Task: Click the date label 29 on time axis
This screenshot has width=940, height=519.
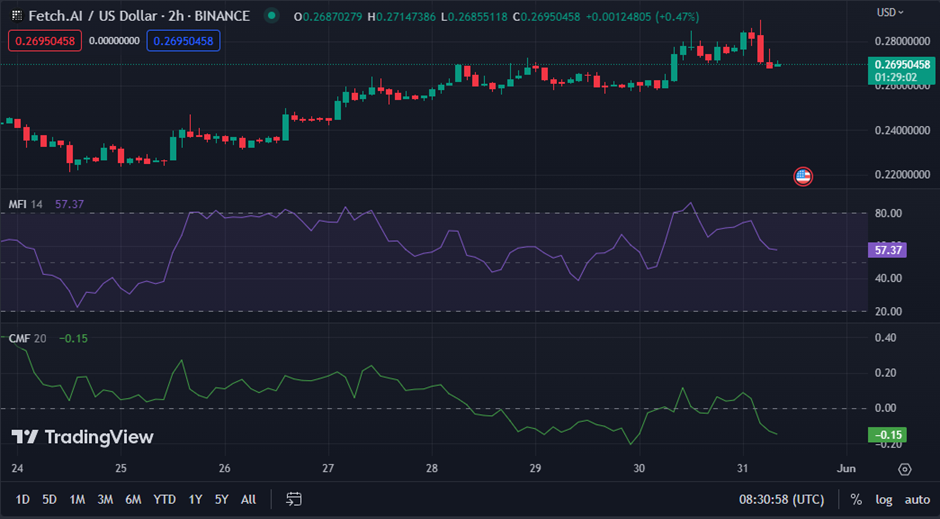Action: [x=535, y=469]
